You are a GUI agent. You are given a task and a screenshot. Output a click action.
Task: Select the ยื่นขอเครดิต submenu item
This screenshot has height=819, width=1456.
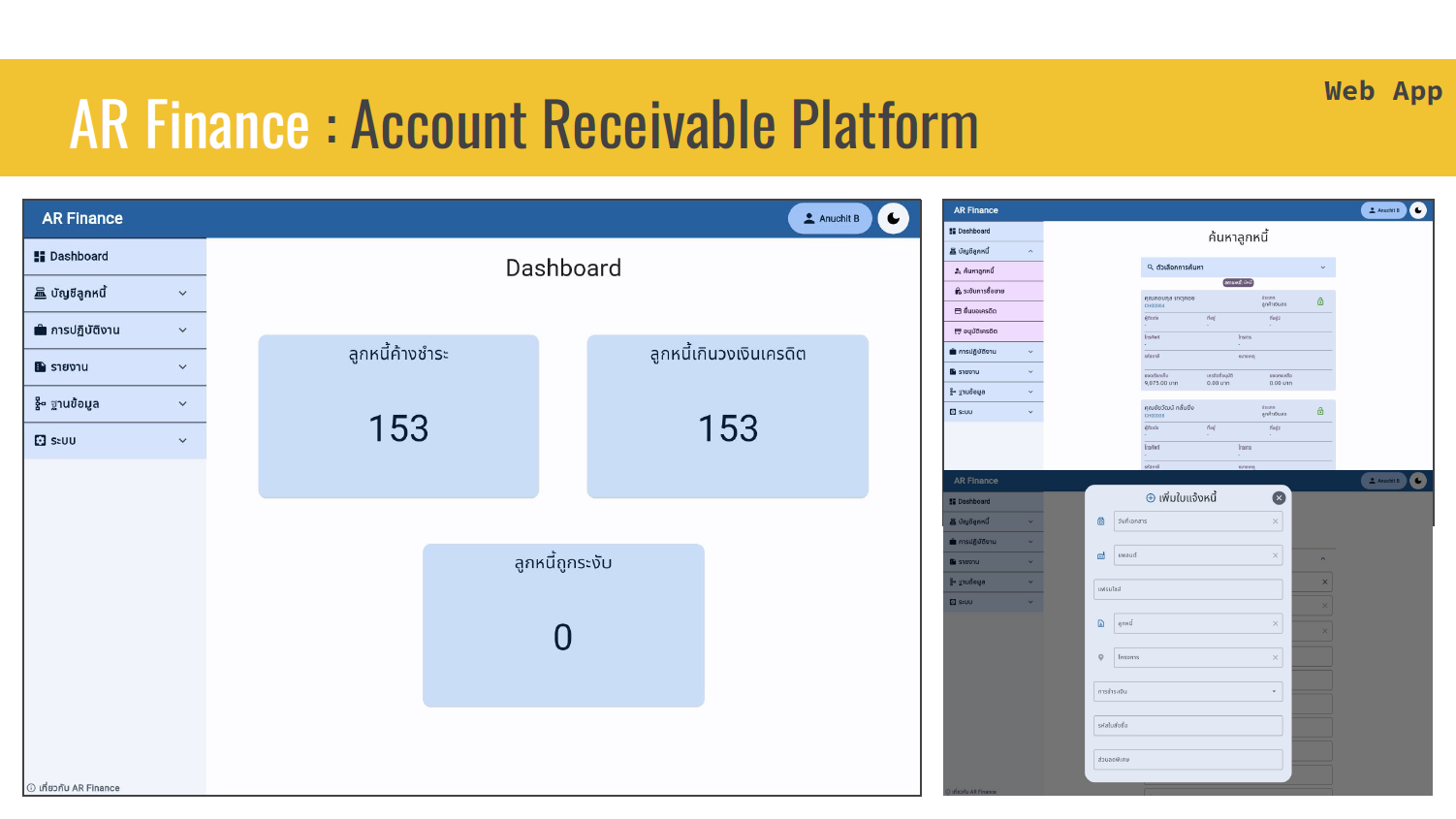980,311
